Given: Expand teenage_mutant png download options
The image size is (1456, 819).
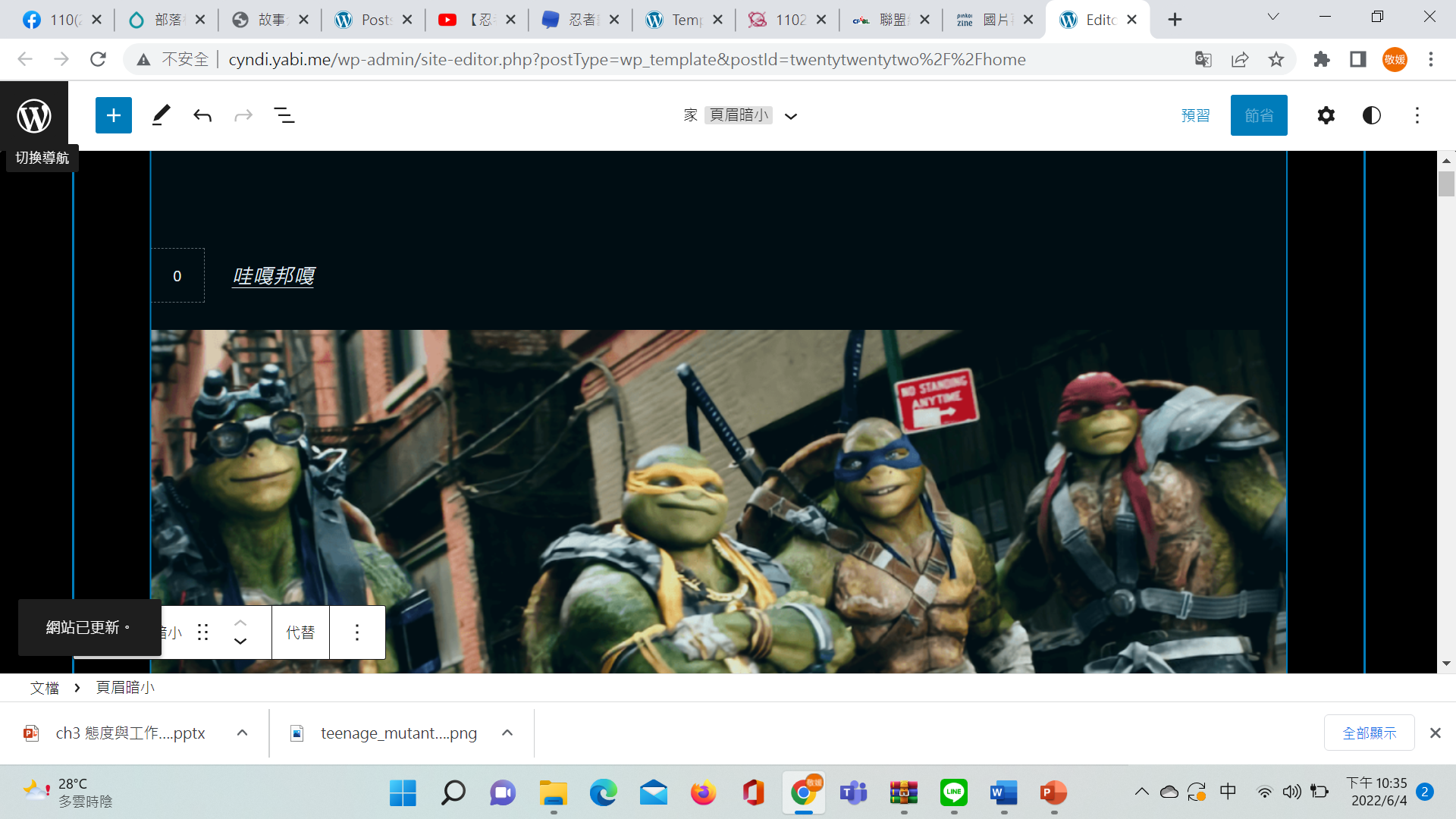Looking at the screenshot, I should click(x=507, y=733).
